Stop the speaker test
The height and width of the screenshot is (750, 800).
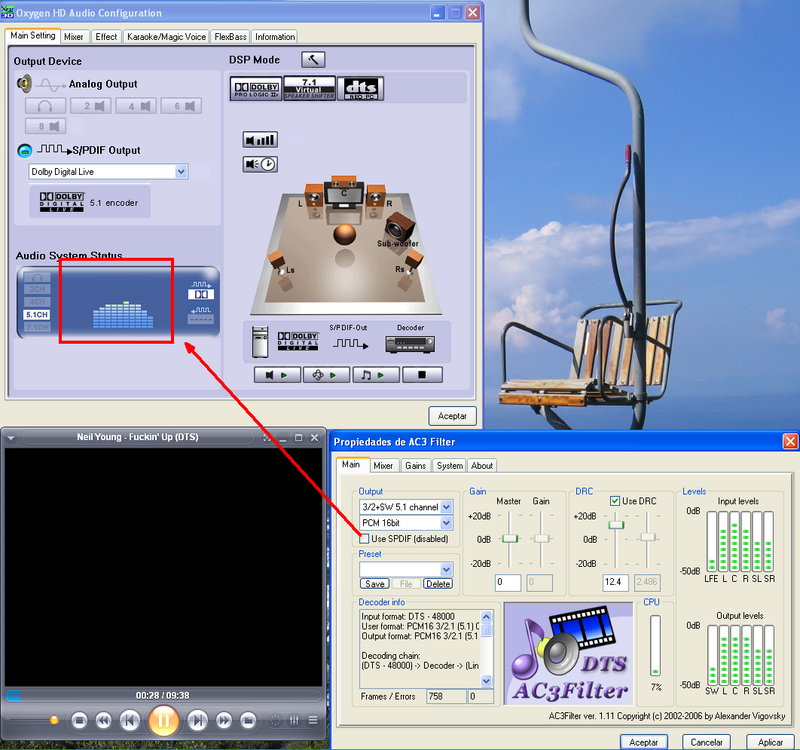(x=422, y=375)
